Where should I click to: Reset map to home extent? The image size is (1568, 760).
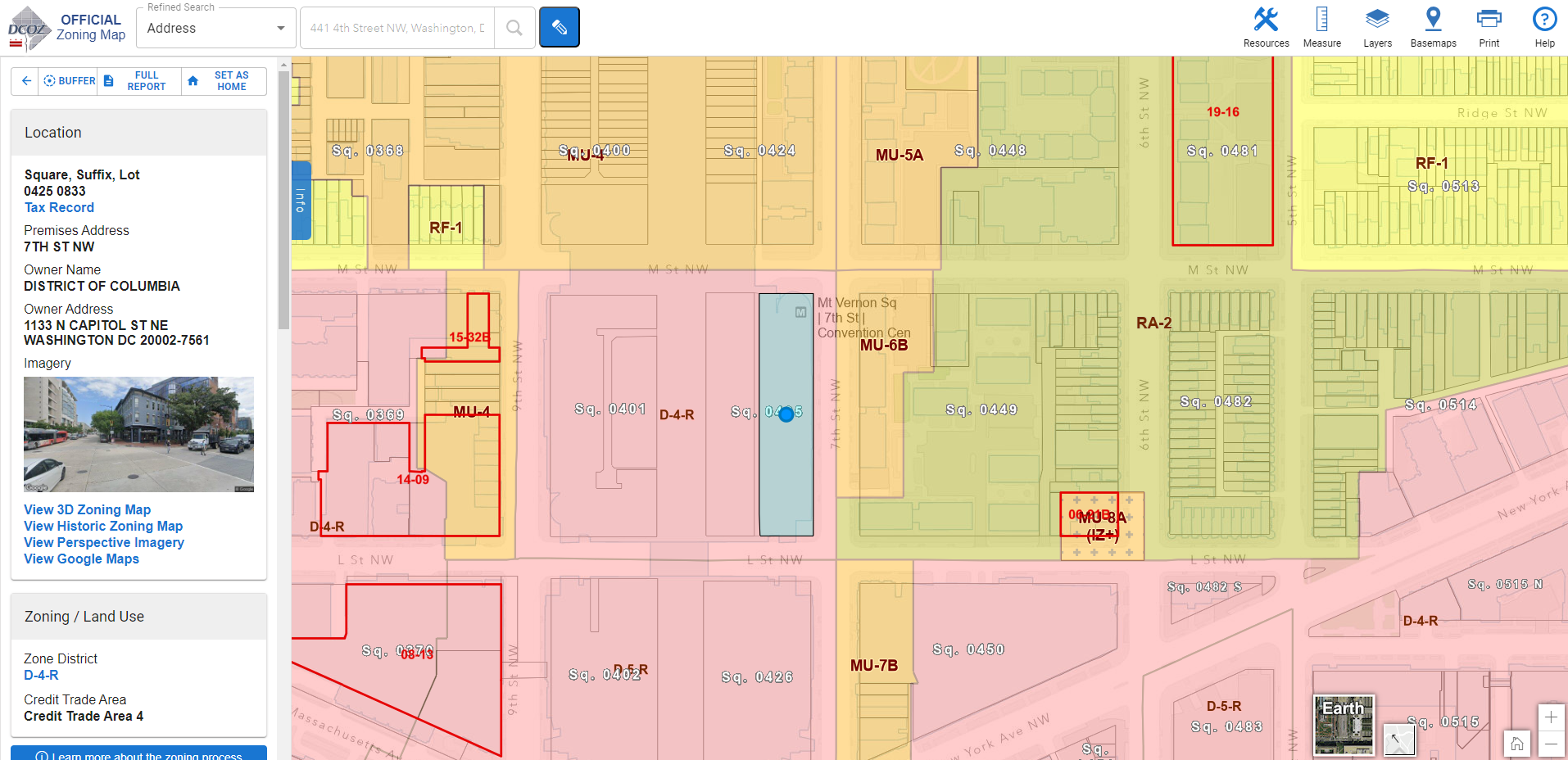click(1517, 744)
